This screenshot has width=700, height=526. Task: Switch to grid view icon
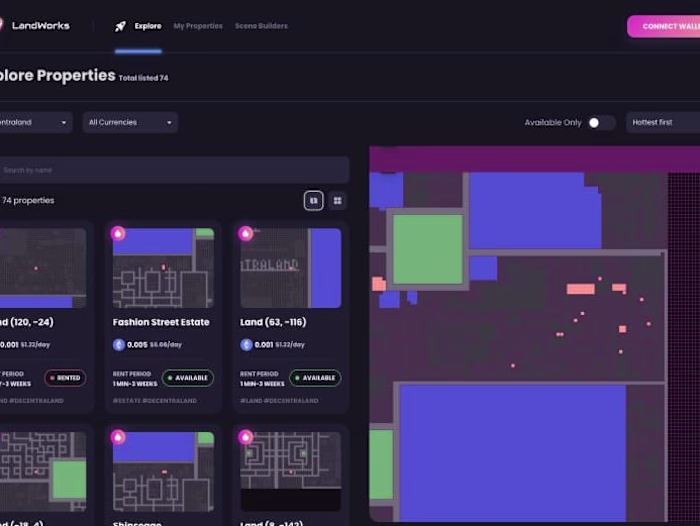(x=338, y=200)
